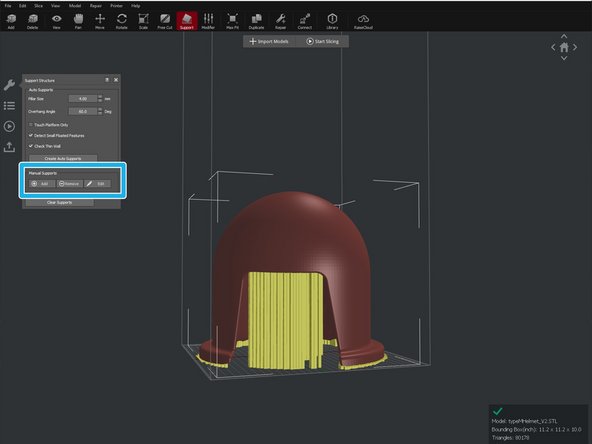
Task: Click the help icon on Support Structure panel
Action: (107, 80)
